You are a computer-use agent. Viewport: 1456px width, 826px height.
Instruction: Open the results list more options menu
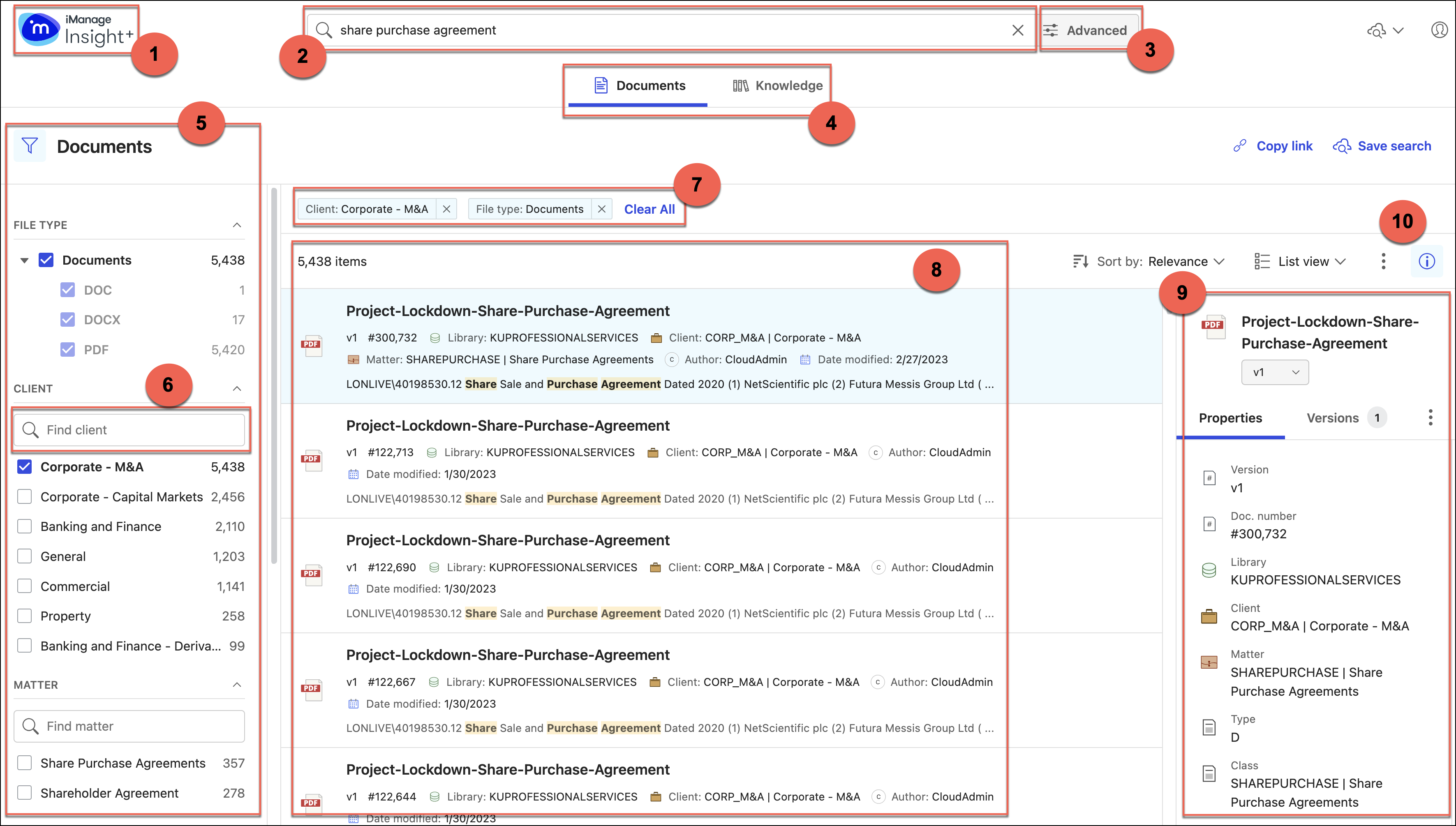[1383, 261]
